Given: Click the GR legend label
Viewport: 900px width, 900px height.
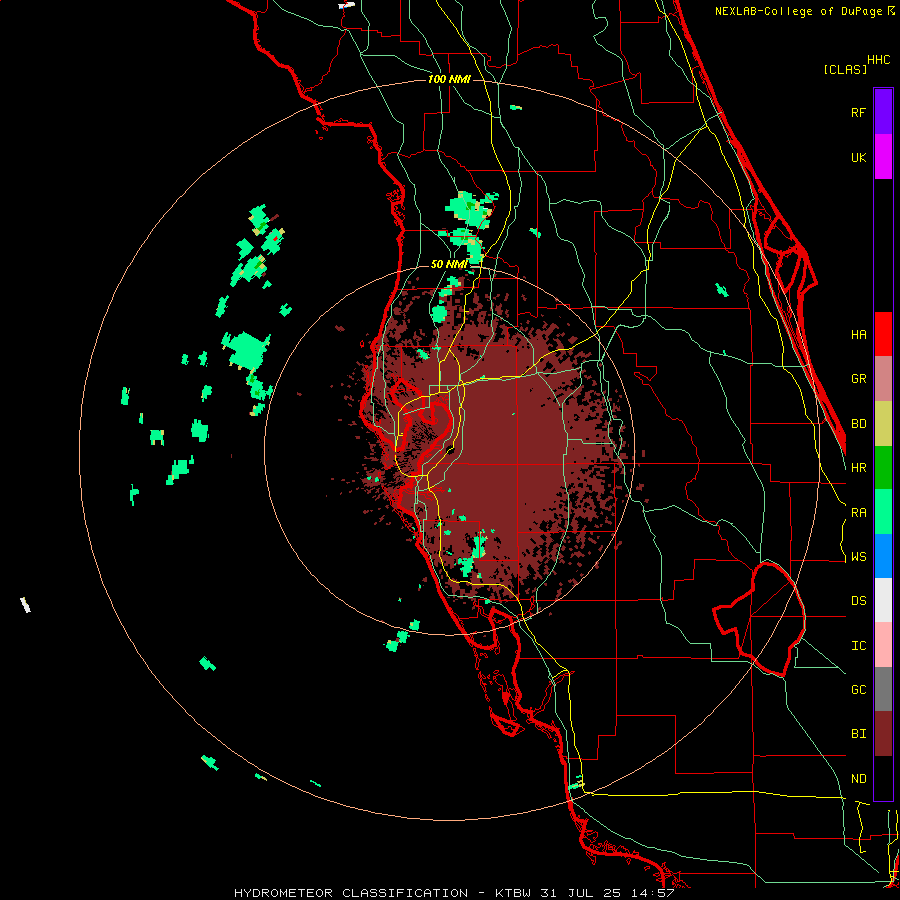Looking at the screenshot, I should [858, 379].
